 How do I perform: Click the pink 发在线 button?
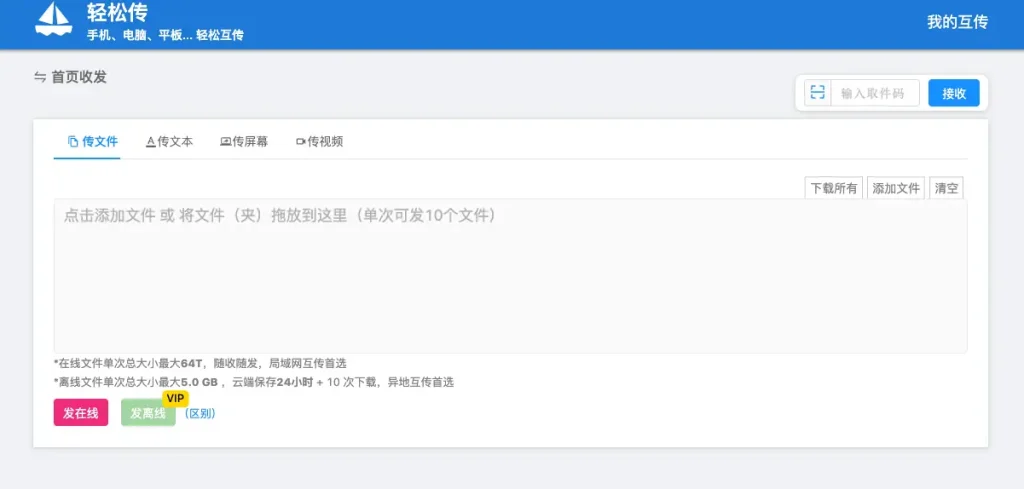coord(81,413)
